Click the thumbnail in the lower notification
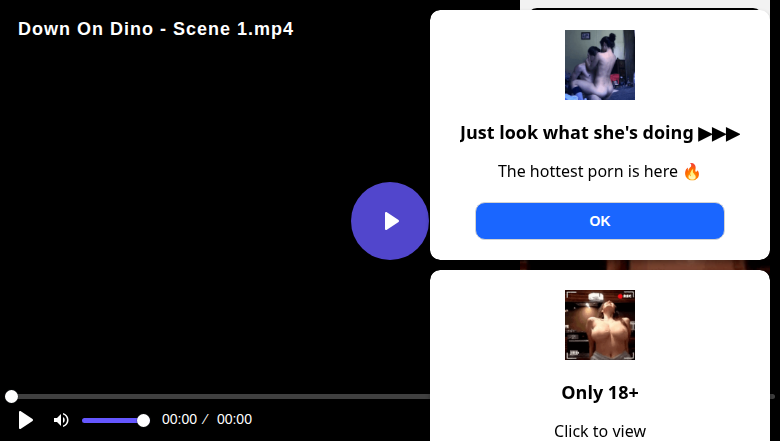 600,325
